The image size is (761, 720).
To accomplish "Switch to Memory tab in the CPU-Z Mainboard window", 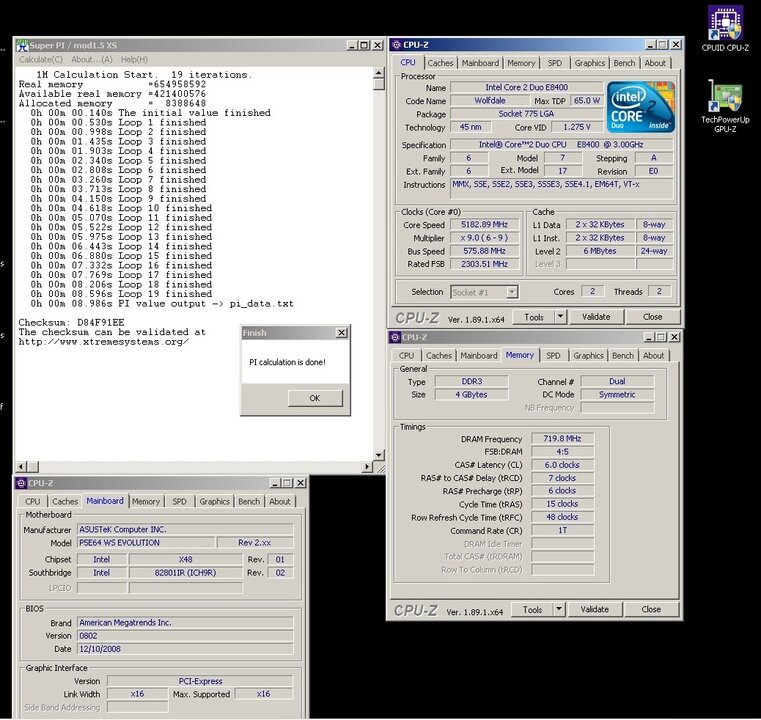I will pyautogui.click(x=146, y=501).
